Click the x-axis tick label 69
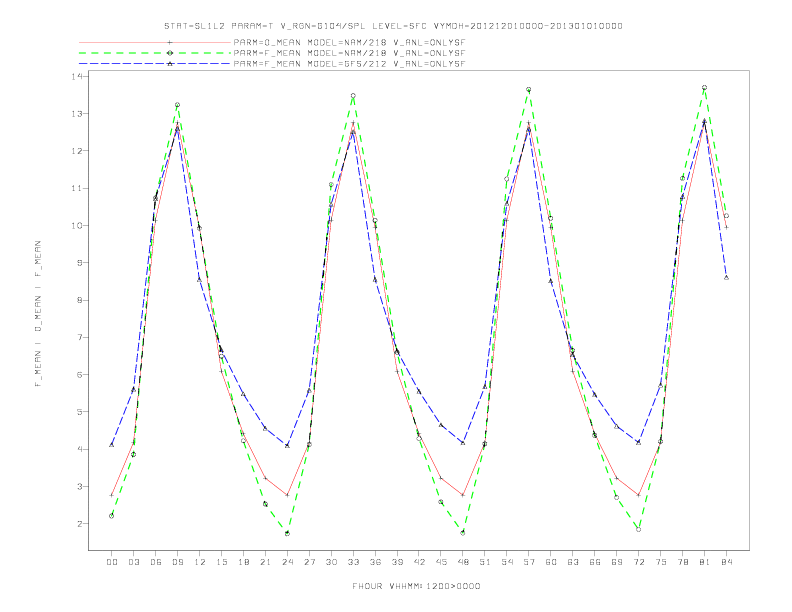792x612 pixels. (x=617, y=562)
